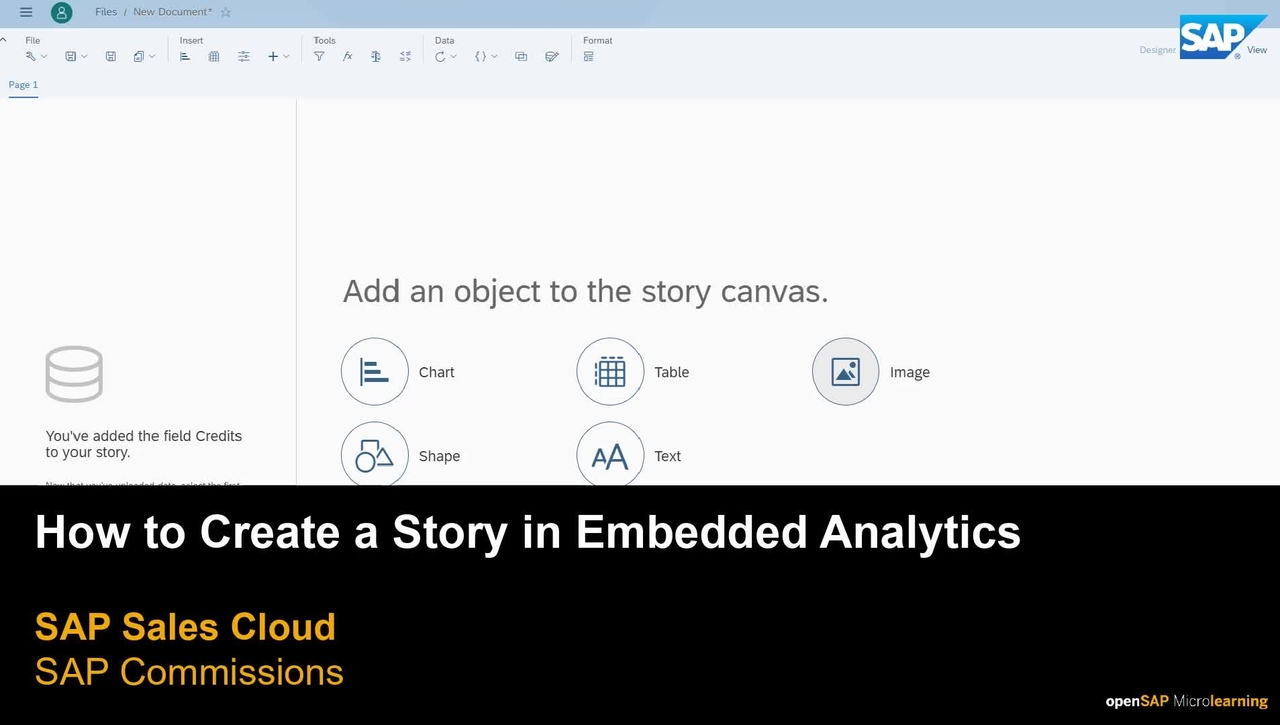Add a Chart via round canvas icon
The width and height of the screenshot is (1280, 725).
click(375, 372)
